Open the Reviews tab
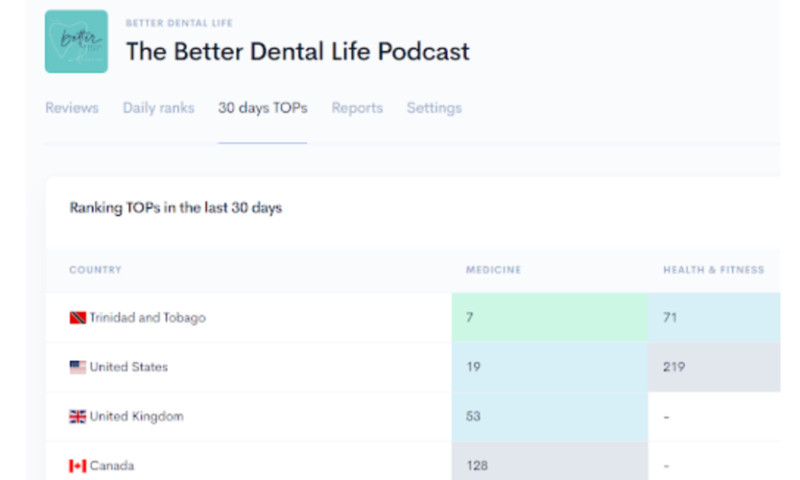The width and height of the screenshot is (800, 480). pos(71,108)
